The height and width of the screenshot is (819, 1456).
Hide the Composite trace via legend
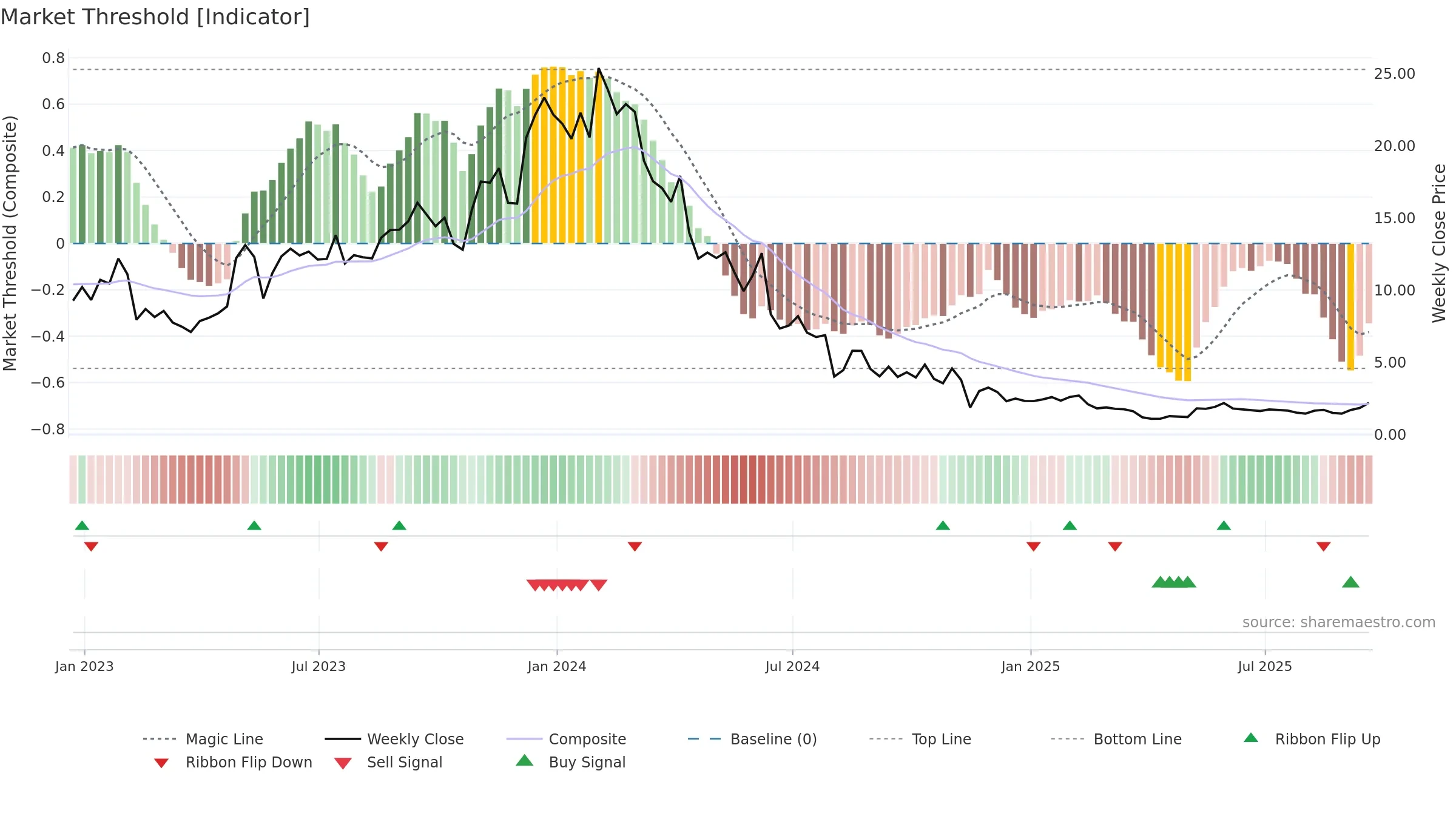pyautogui.click(x=566, y=739)
